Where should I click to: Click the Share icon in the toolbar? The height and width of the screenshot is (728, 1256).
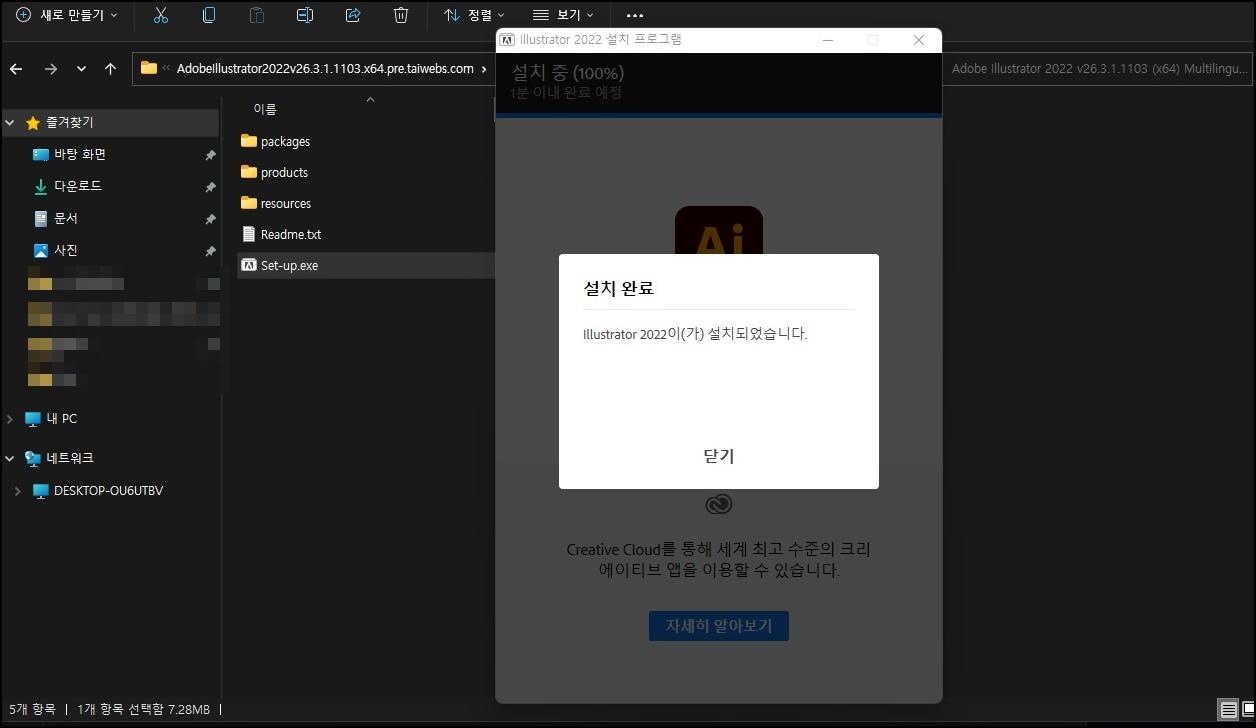[352, 15]
